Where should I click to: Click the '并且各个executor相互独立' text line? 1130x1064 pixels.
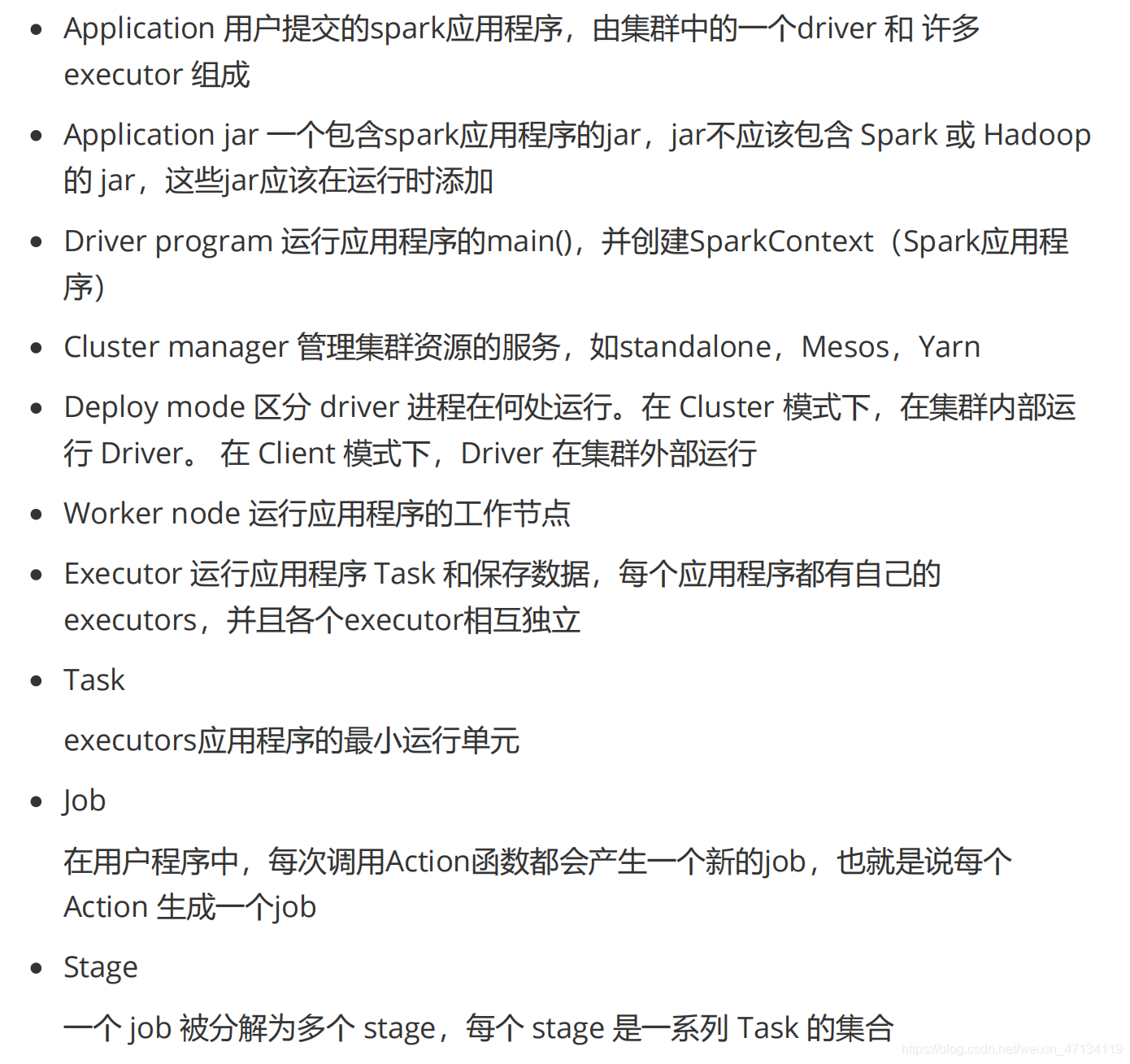pyautogui.click(x=322, y=620)
